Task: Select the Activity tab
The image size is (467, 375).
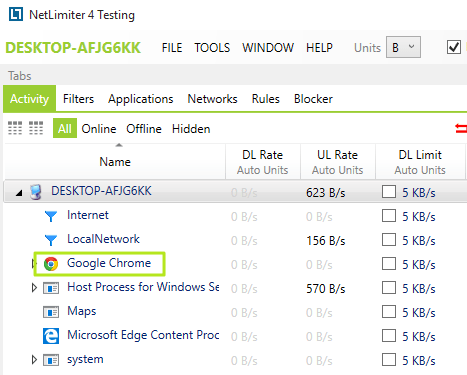Action: 29,99
